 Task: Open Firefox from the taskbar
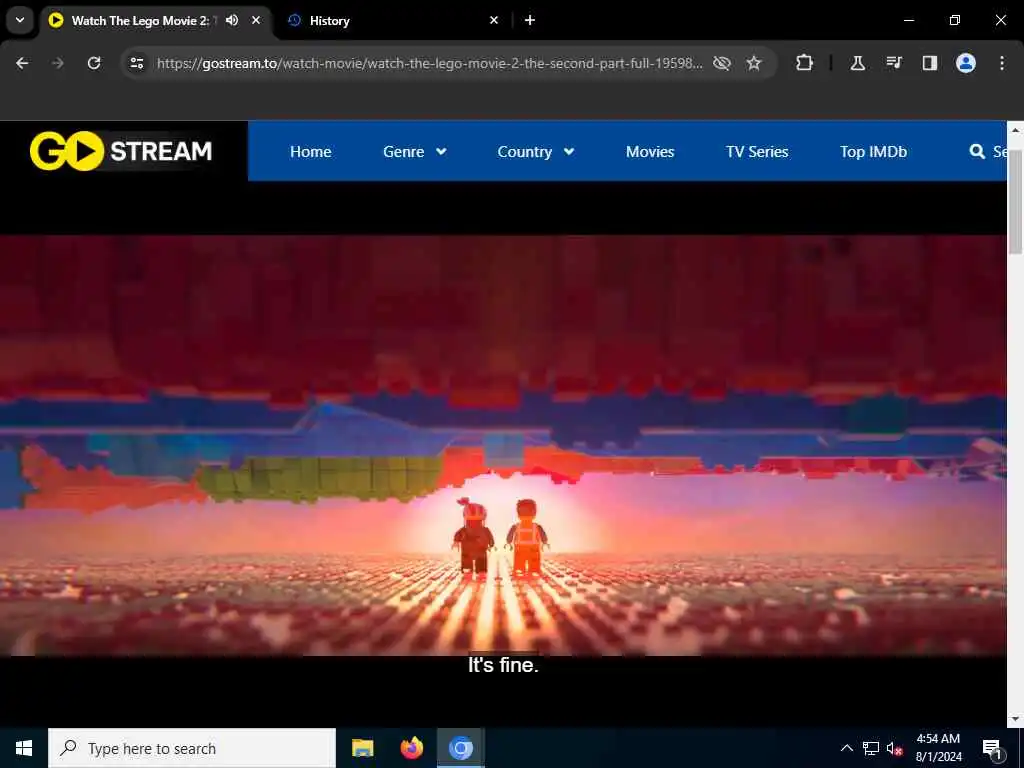coord(411,748)
